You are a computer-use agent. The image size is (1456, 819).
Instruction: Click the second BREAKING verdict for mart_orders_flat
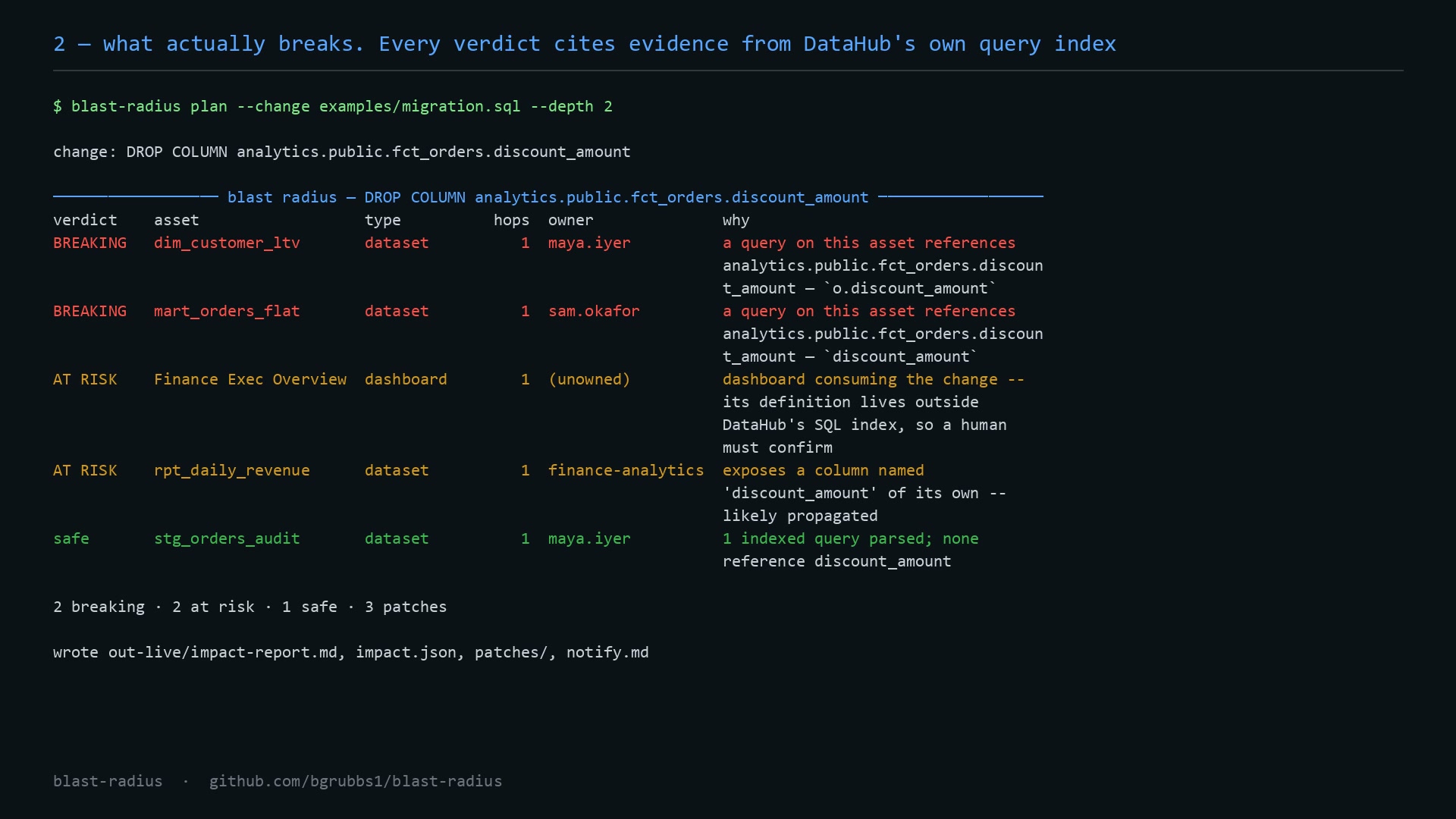[89, 311]
